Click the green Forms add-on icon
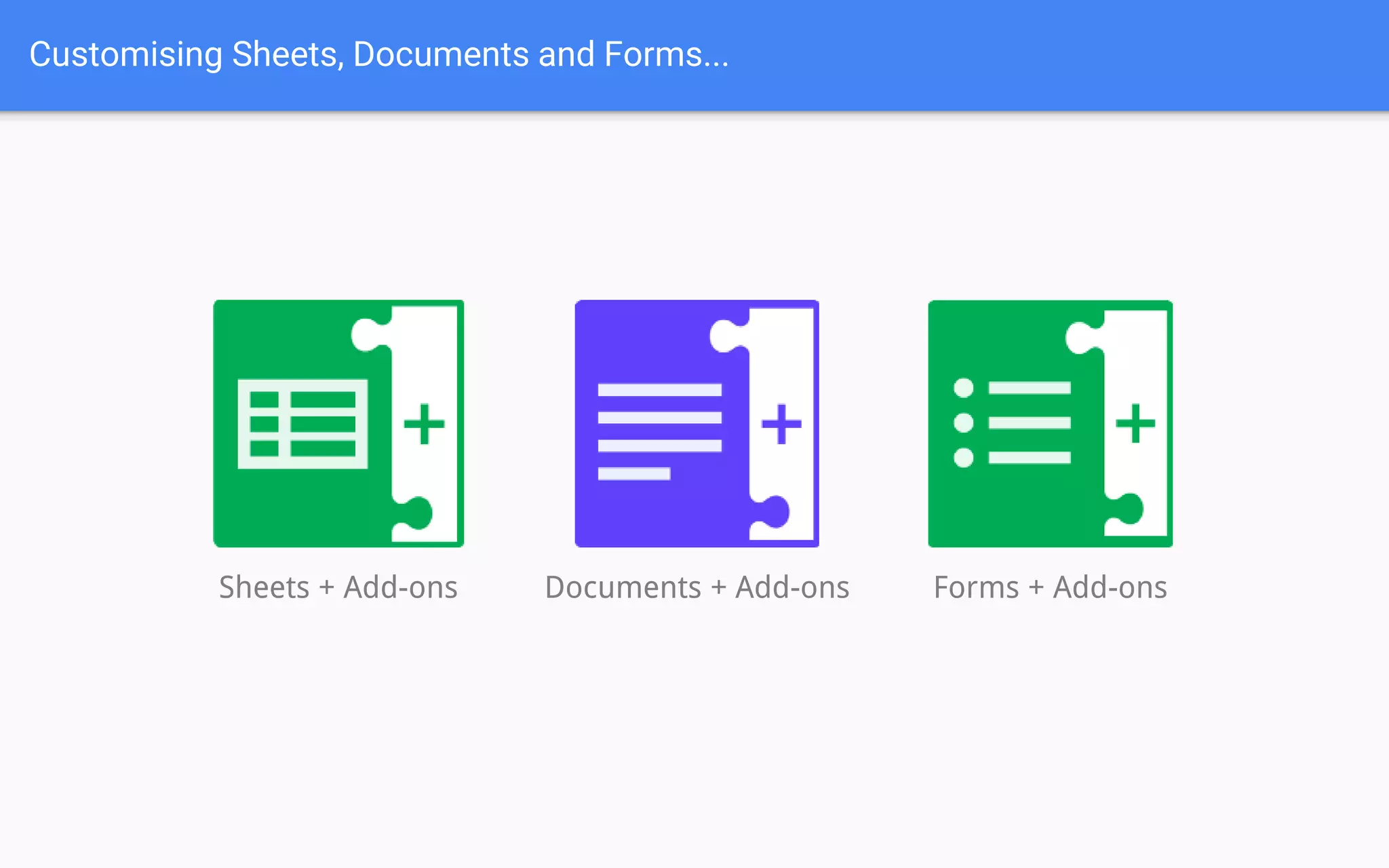 pos(1050,423)
